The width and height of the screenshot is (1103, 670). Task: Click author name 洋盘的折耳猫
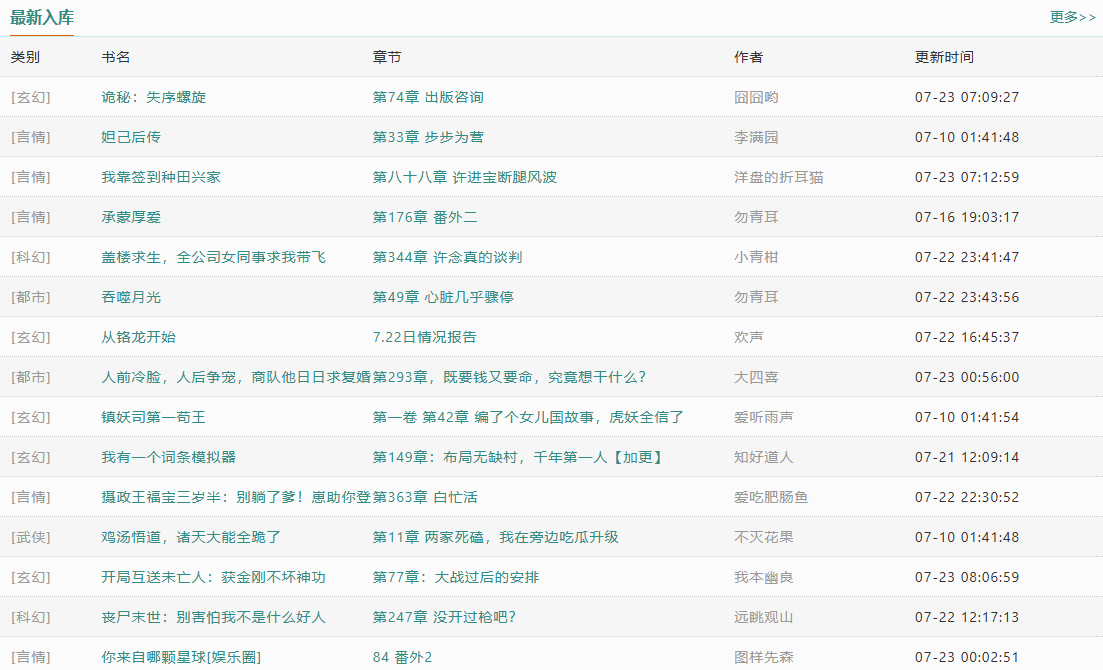pyautogui.click(x=779, y=177)
